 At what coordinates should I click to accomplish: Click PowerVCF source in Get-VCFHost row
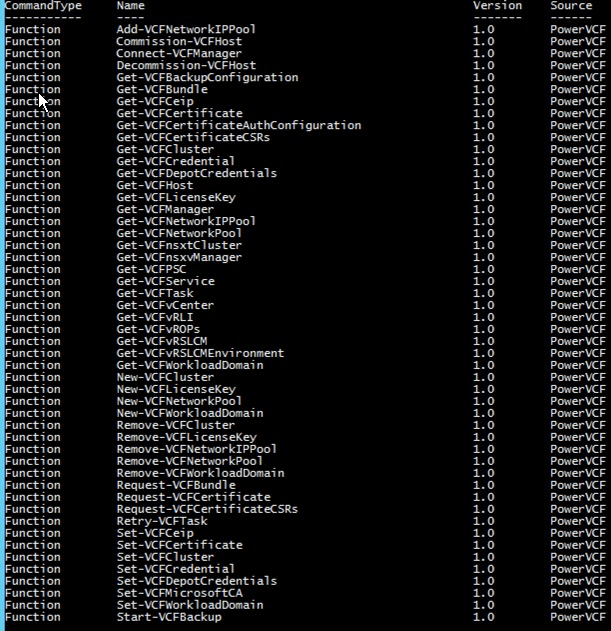pyautogui.click(x=577, y=185)
